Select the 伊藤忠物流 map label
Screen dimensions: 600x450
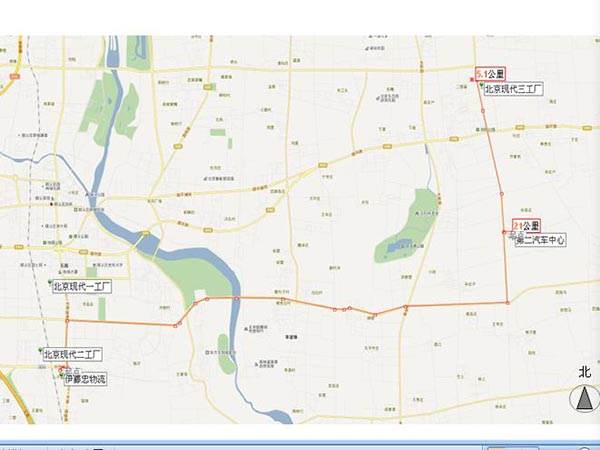tap(87, 379)
